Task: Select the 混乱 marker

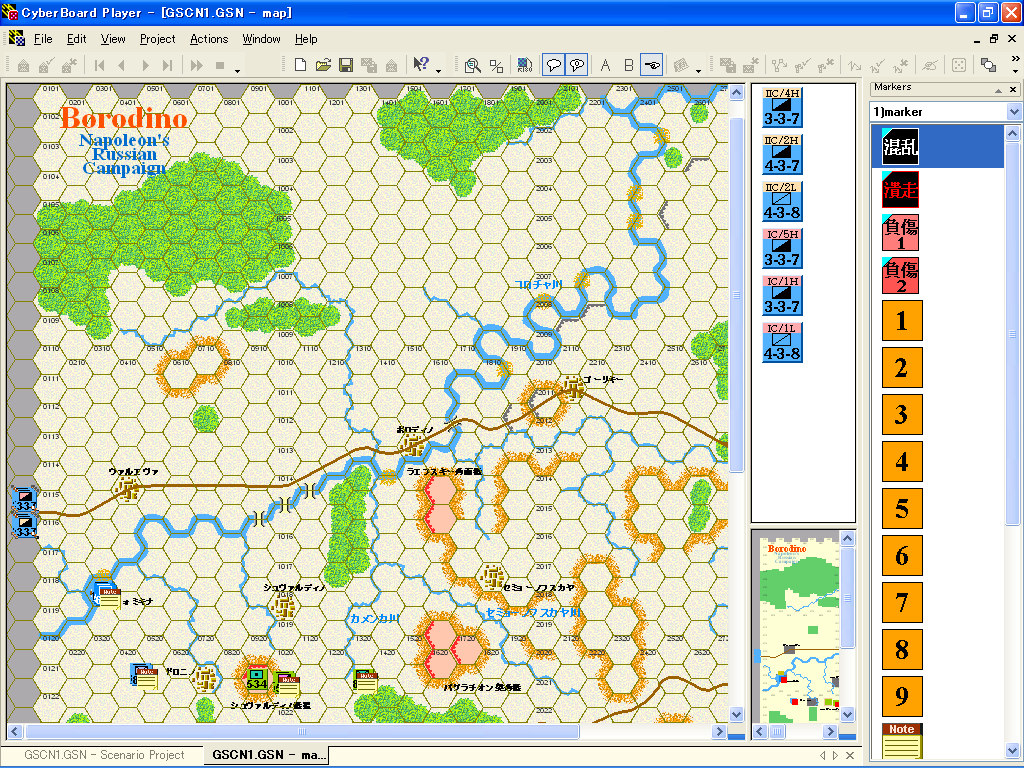Action: point(901,146)
